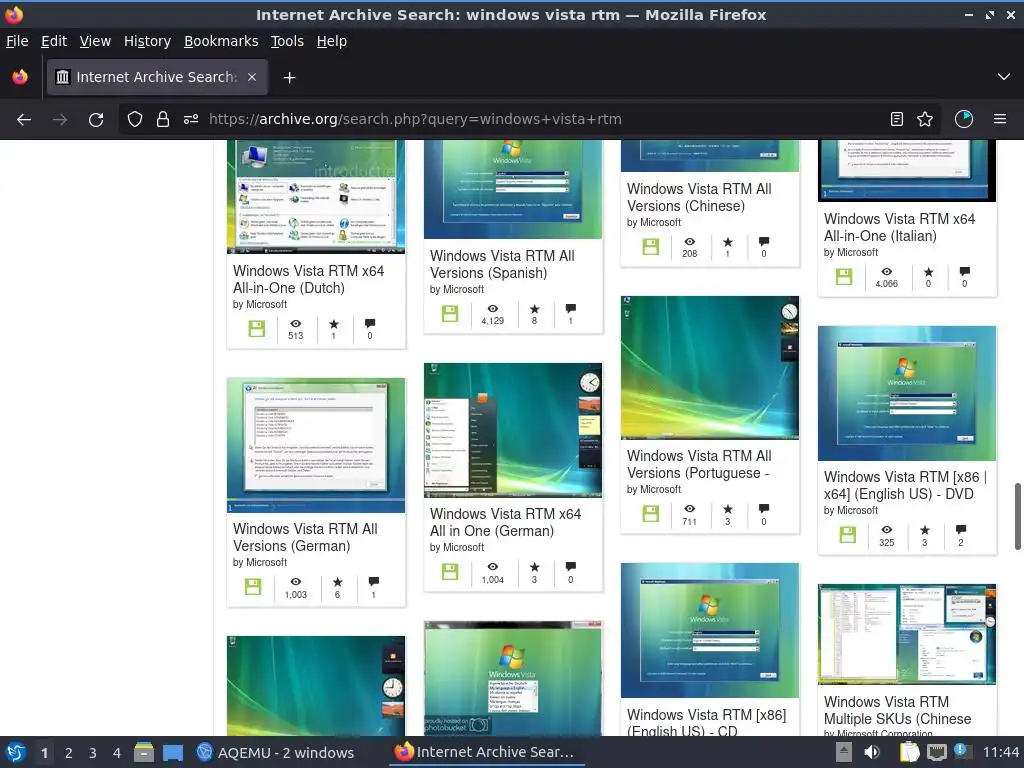The height and width of the screenshot is (768, 1024).
Task: Open the Bookmarks menu
Action: pos(221,41)
